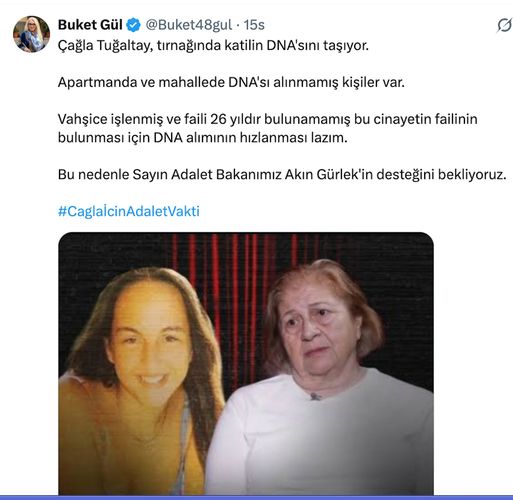
Task: Open the attached photo of the two women
Action: pyautogui.click(x=246, y=363)
